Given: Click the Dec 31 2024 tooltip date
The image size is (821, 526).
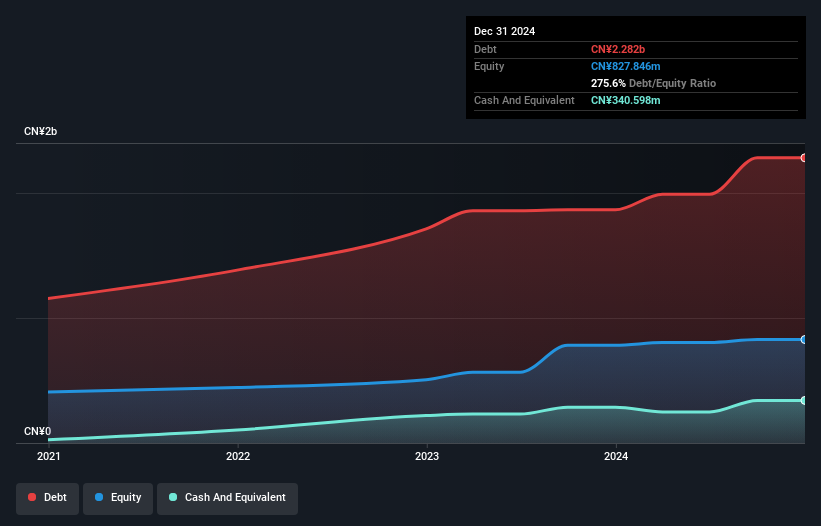Looking at the screenshot, I should pos(504,31).
